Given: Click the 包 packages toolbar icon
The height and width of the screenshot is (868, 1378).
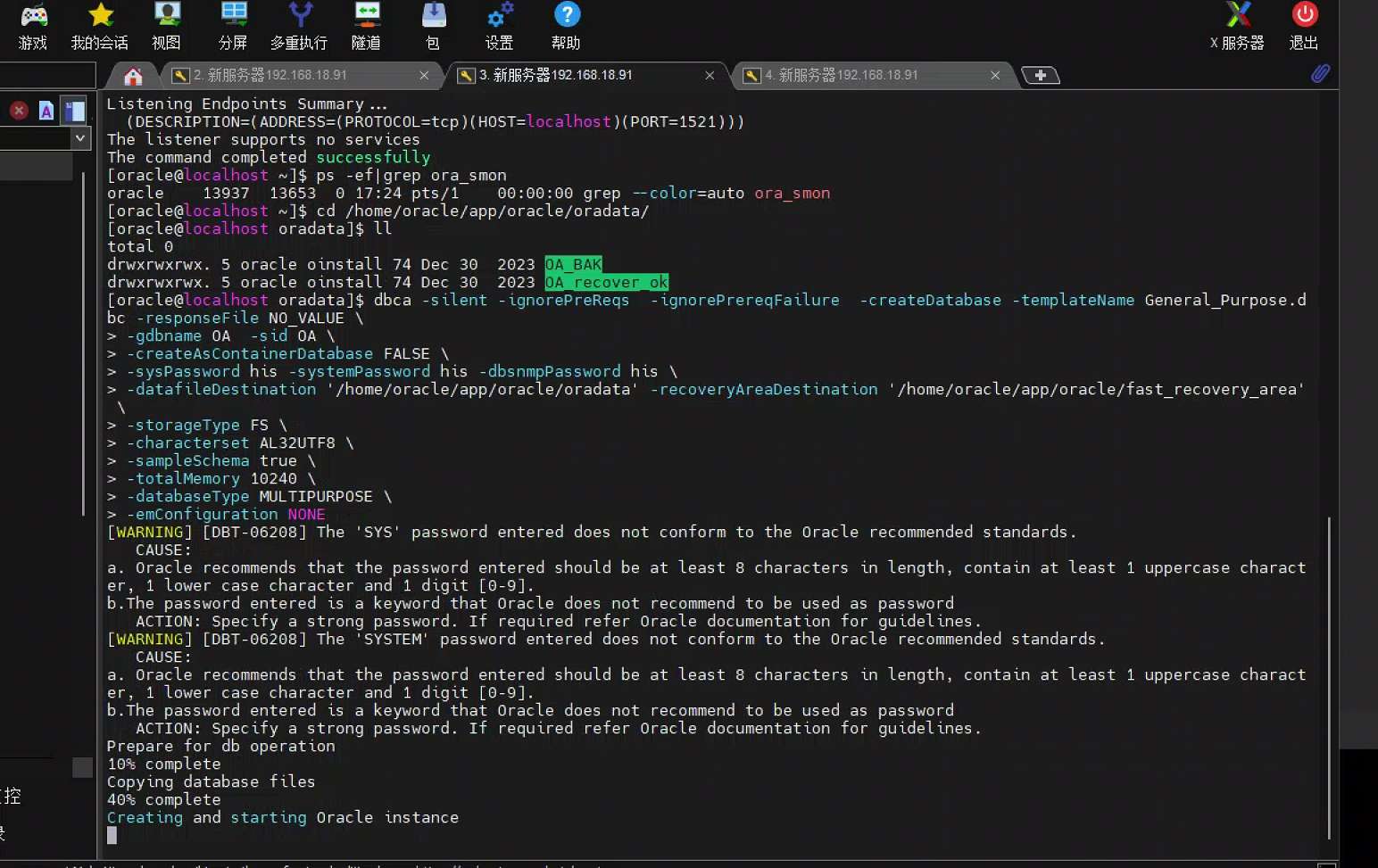Looking at the screenshot, I should [433, 27].
